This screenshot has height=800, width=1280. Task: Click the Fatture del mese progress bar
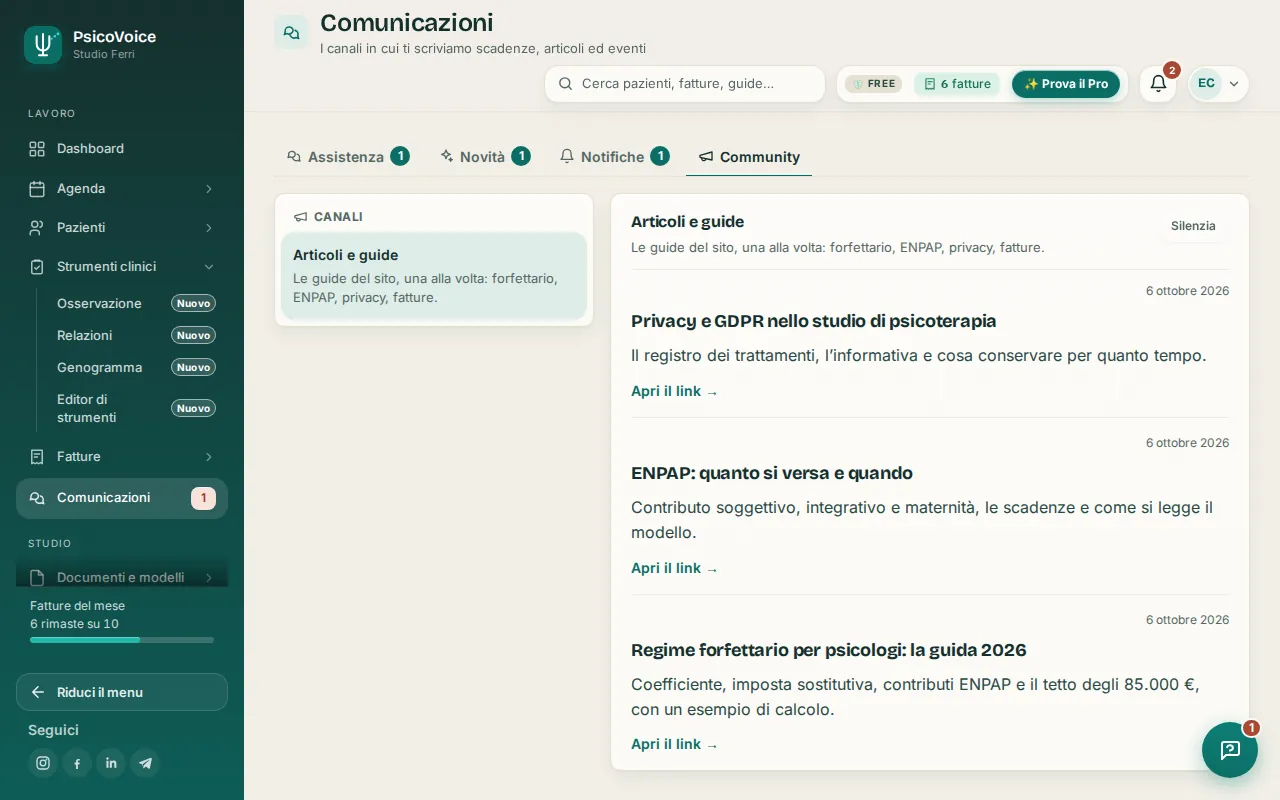point(122,640)
